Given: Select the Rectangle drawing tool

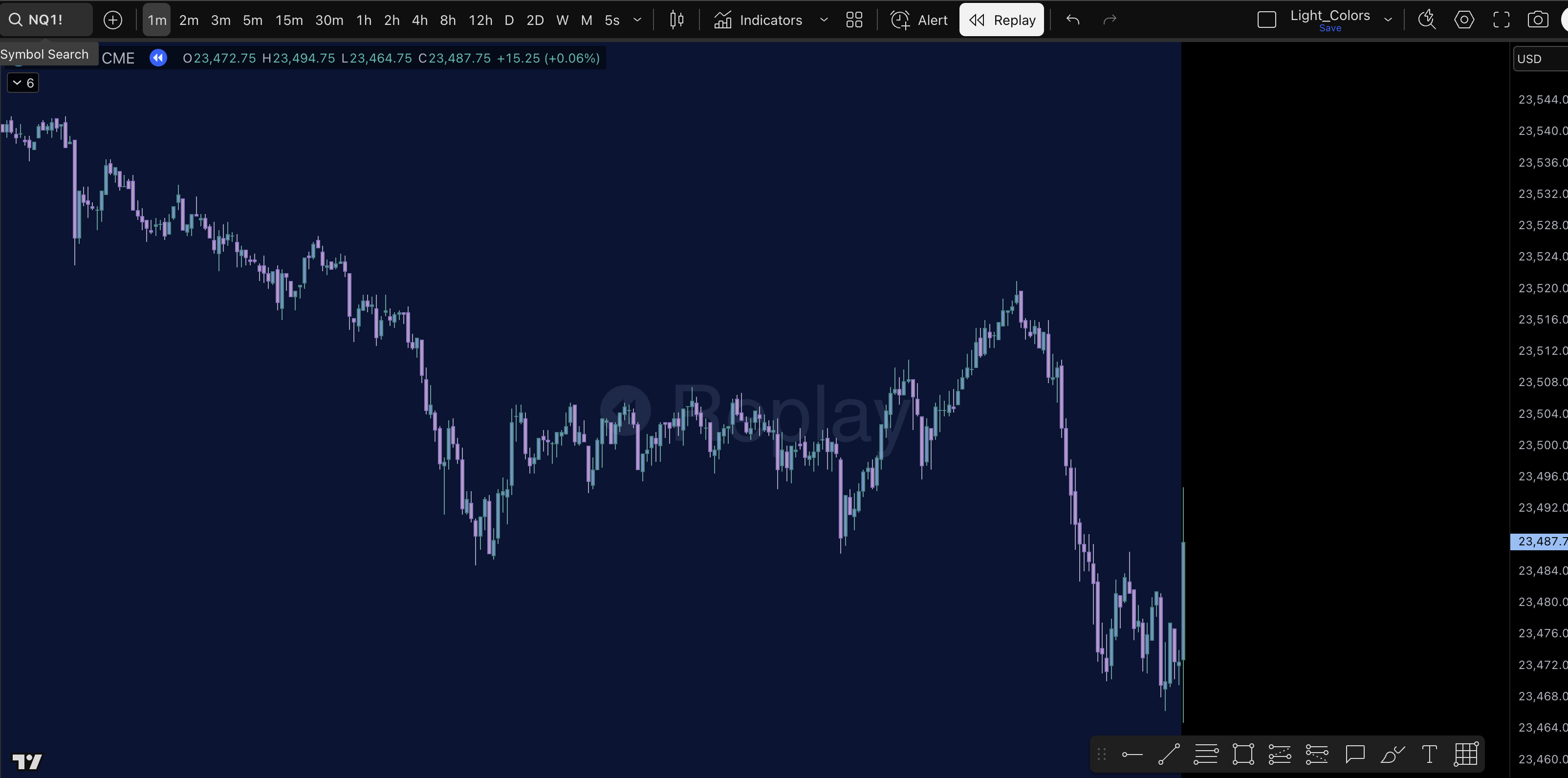Looking at the screenshot, I should pos(1243,755).
